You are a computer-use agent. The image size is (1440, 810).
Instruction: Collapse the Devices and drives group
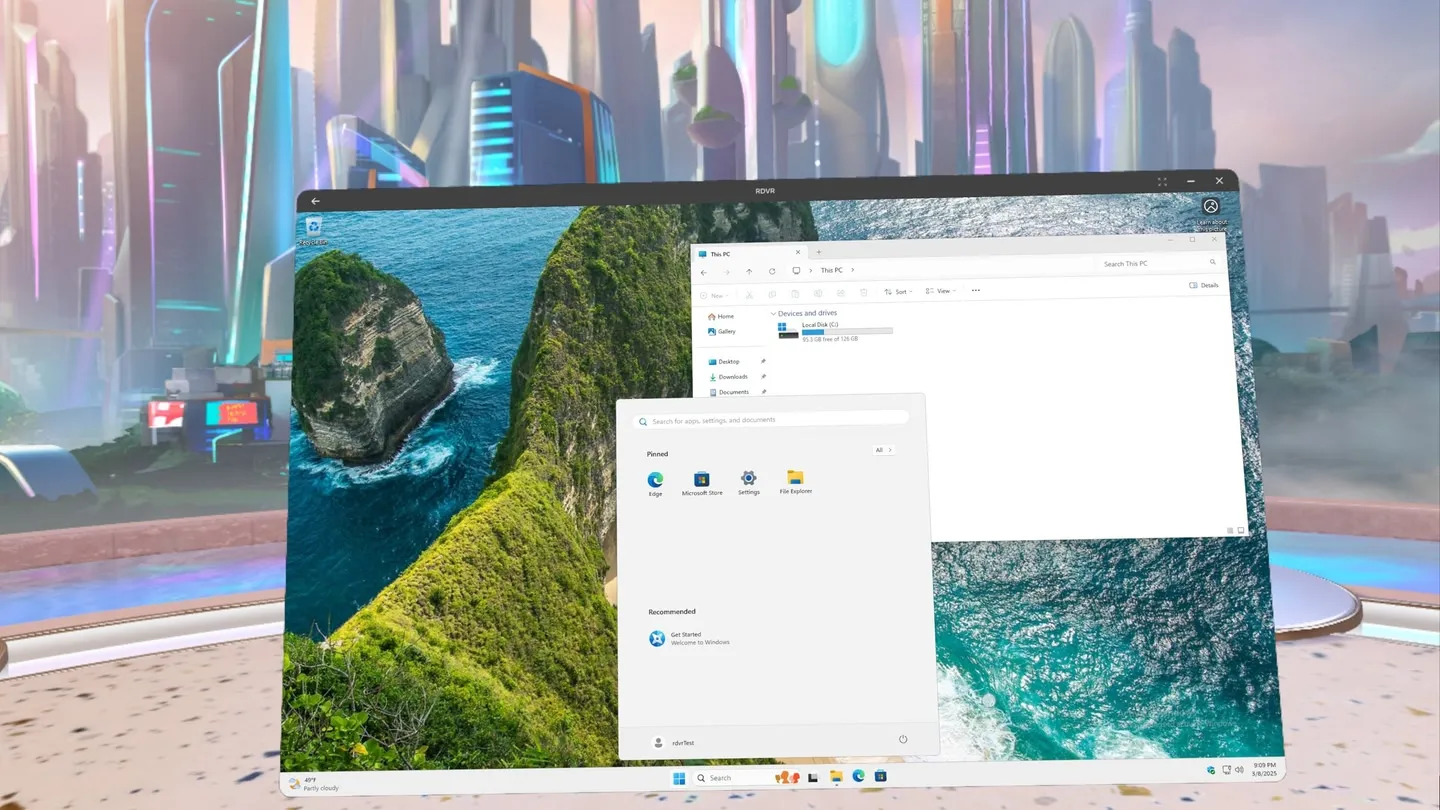coord(774,313)
